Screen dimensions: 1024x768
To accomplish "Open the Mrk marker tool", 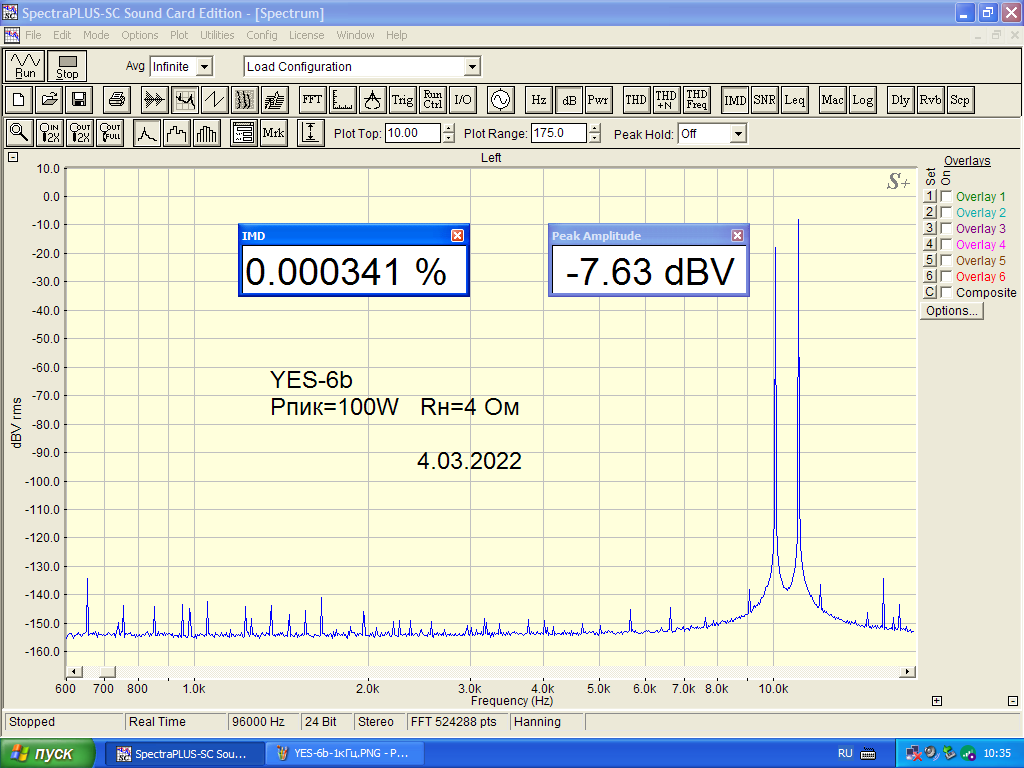I will 273,133.
